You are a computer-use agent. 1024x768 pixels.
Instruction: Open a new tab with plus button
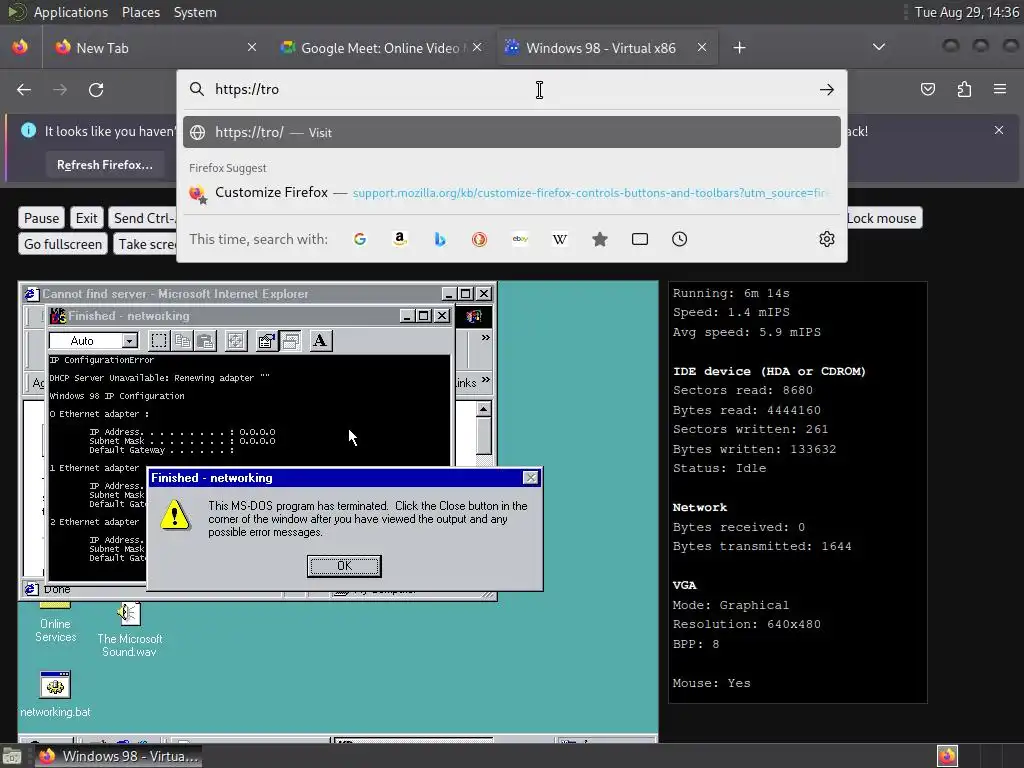point(739,48)
